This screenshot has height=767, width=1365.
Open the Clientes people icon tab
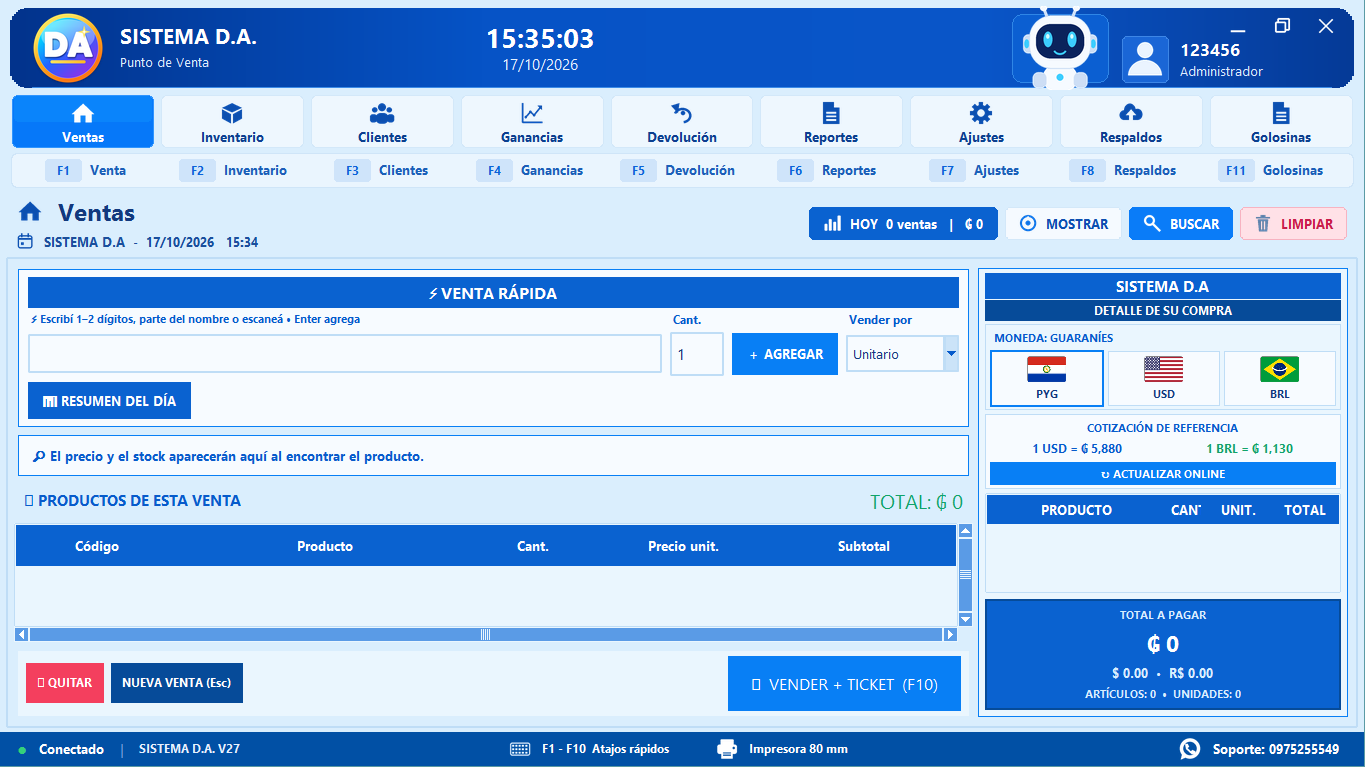(382, 122)
